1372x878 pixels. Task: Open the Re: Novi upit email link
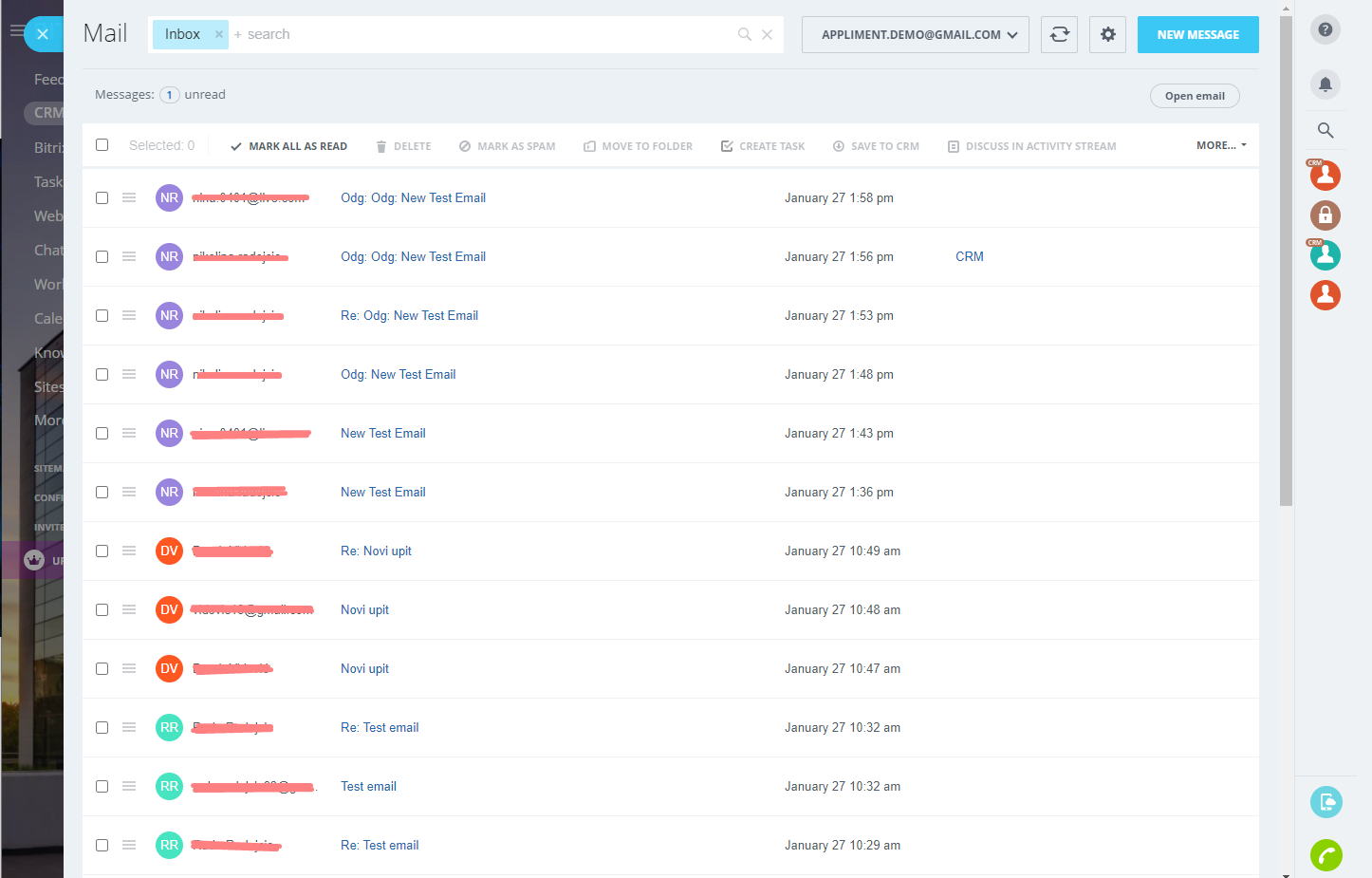click(376, 551)
